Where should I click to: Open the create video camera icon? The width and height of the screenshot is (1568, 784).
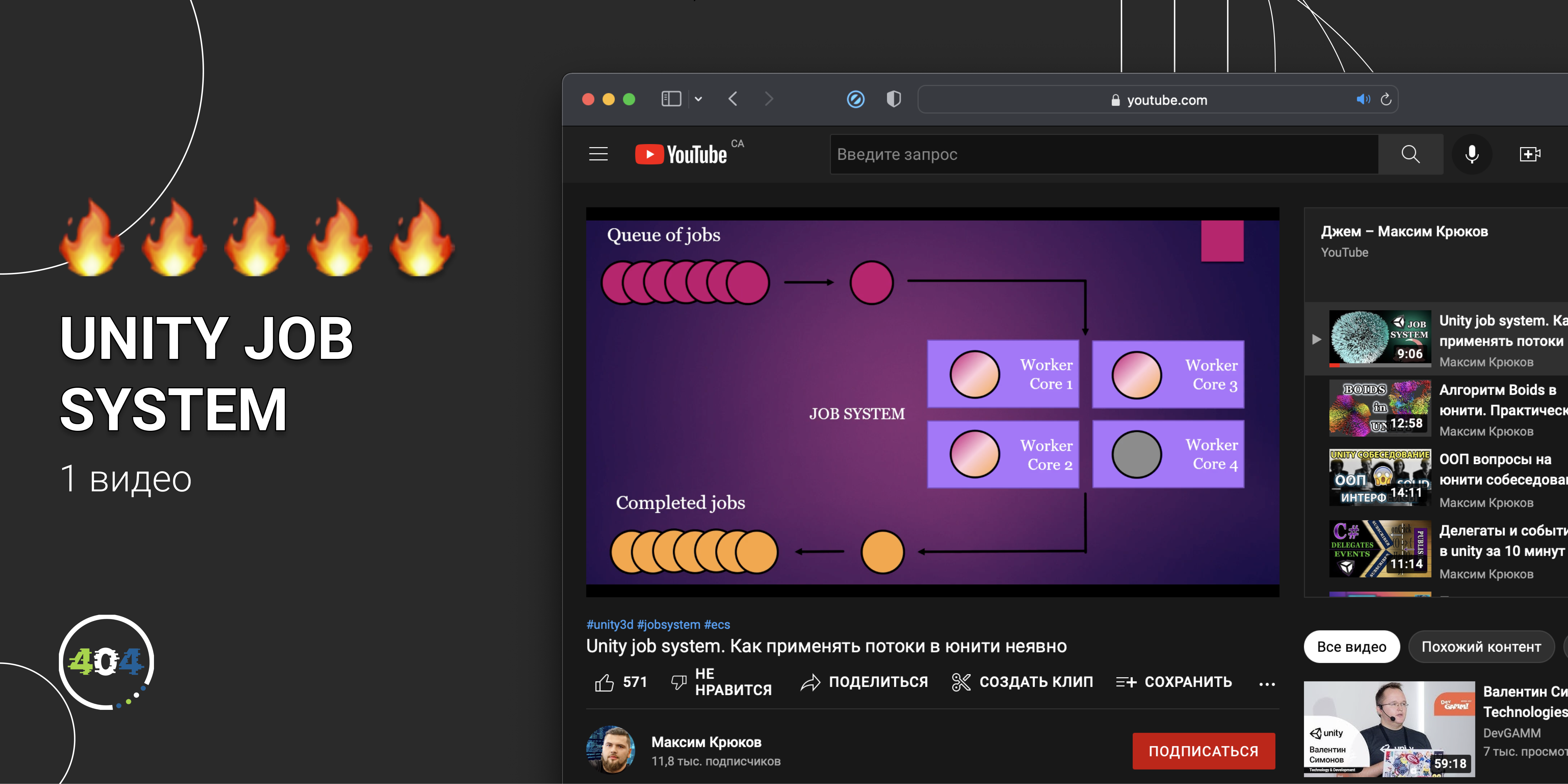coord(1530,155)
